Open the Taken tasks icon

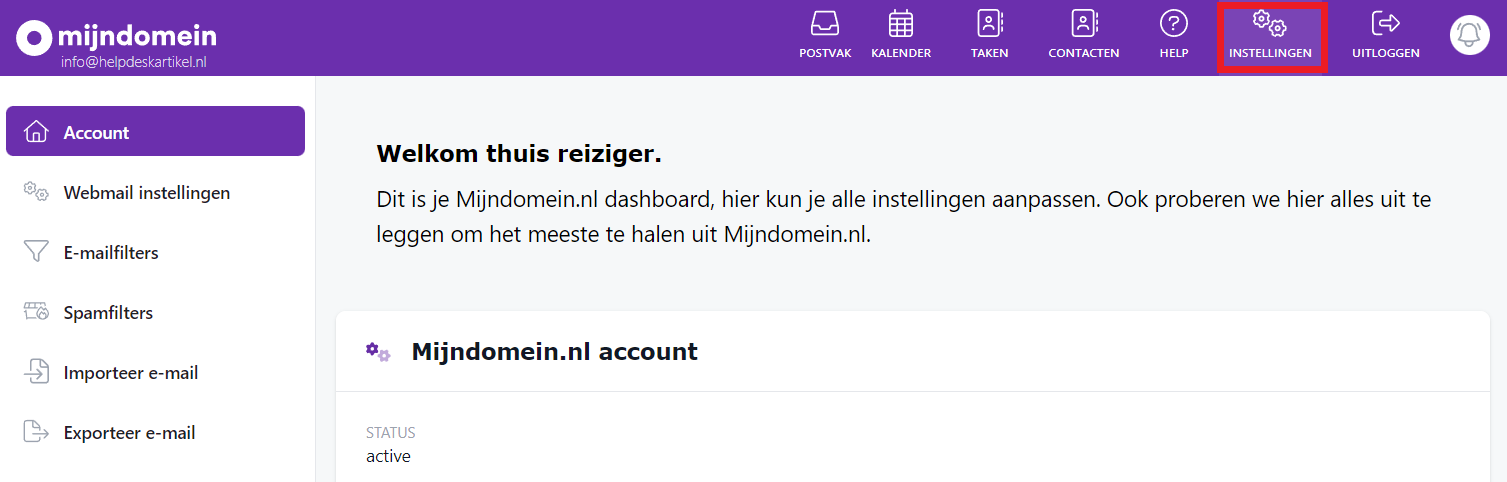989,24
